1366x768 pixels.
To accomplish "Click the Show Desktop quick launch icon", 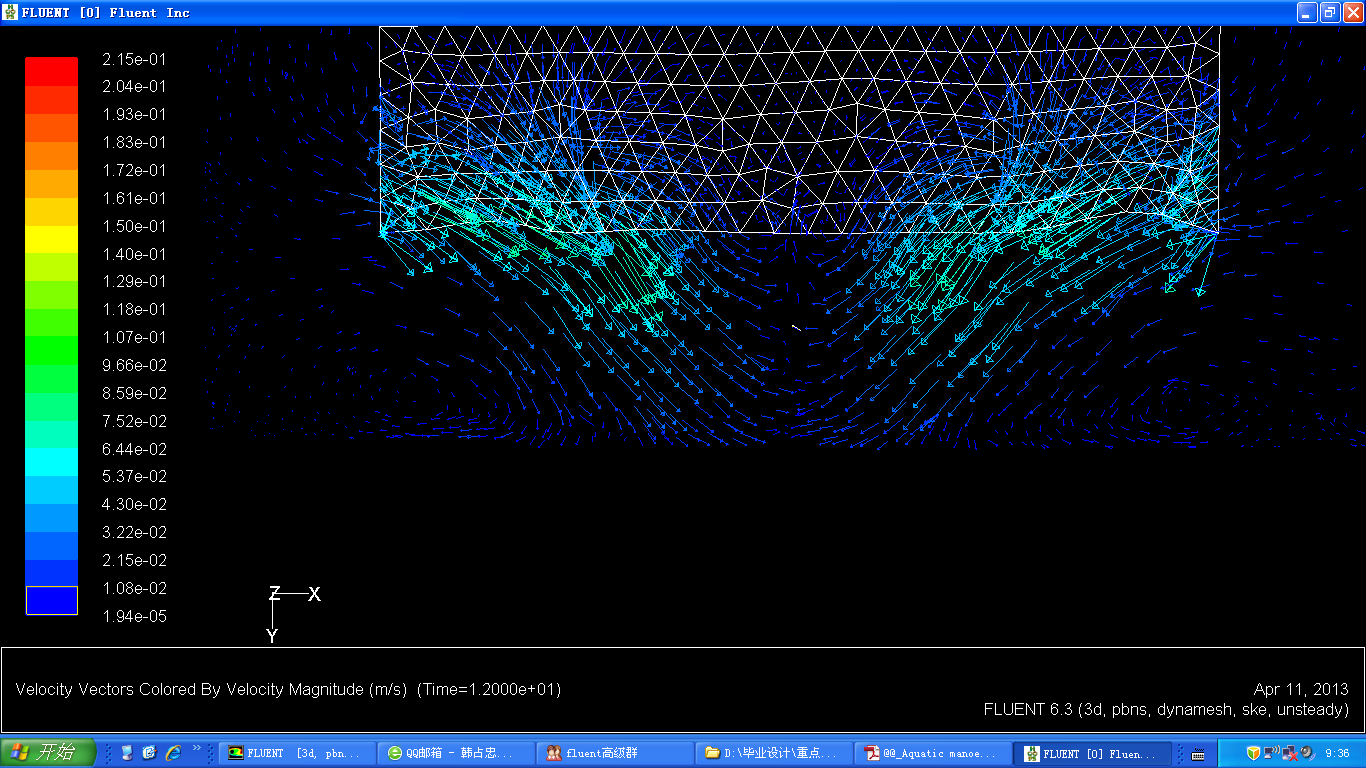I will (127, 753).
